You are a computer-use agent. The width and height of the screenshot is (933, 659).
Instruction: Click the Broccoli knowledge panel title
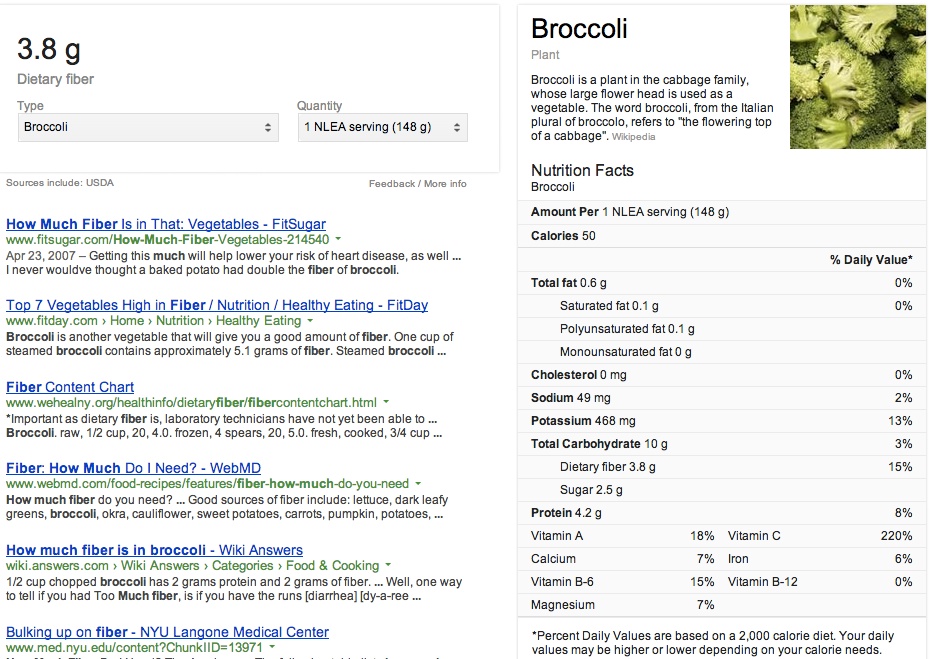point(579,29)
